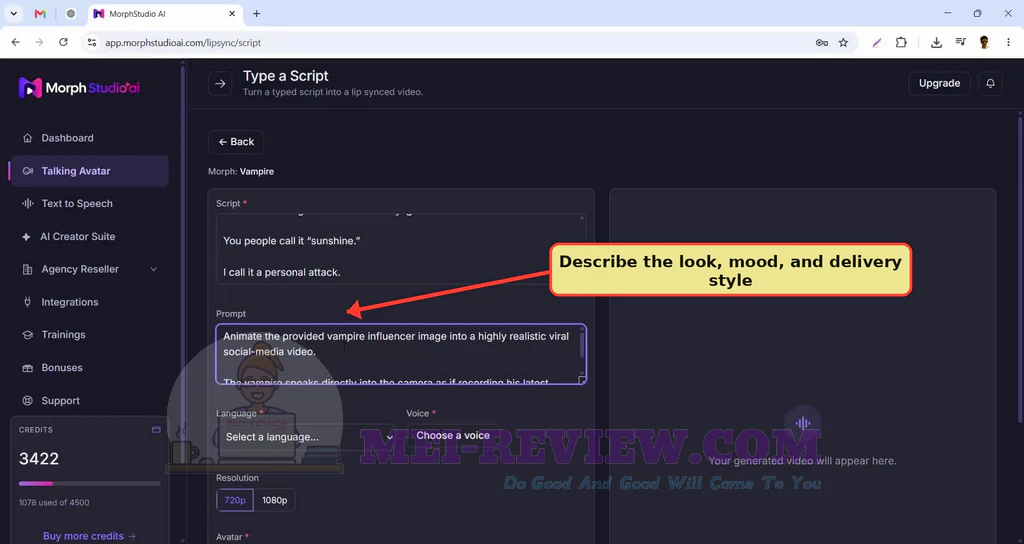Image resolution: width=1024 pixels, height=544 pixels.
Task: Toggle the sidebar collapse arrow button
Action: (220, 84)
